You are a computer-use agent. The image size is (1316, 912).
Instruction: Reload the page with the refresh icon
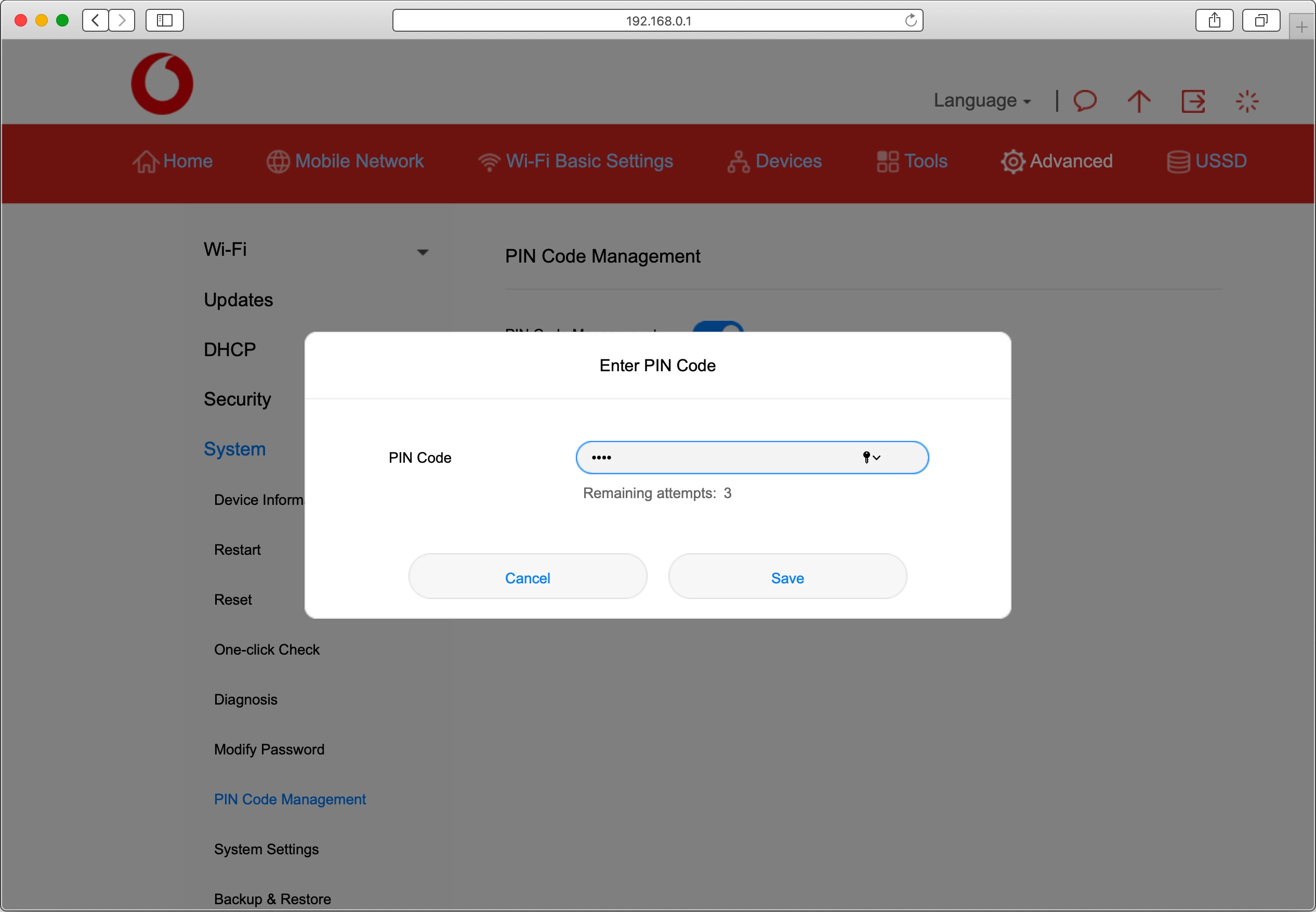[x=911, y=20]
